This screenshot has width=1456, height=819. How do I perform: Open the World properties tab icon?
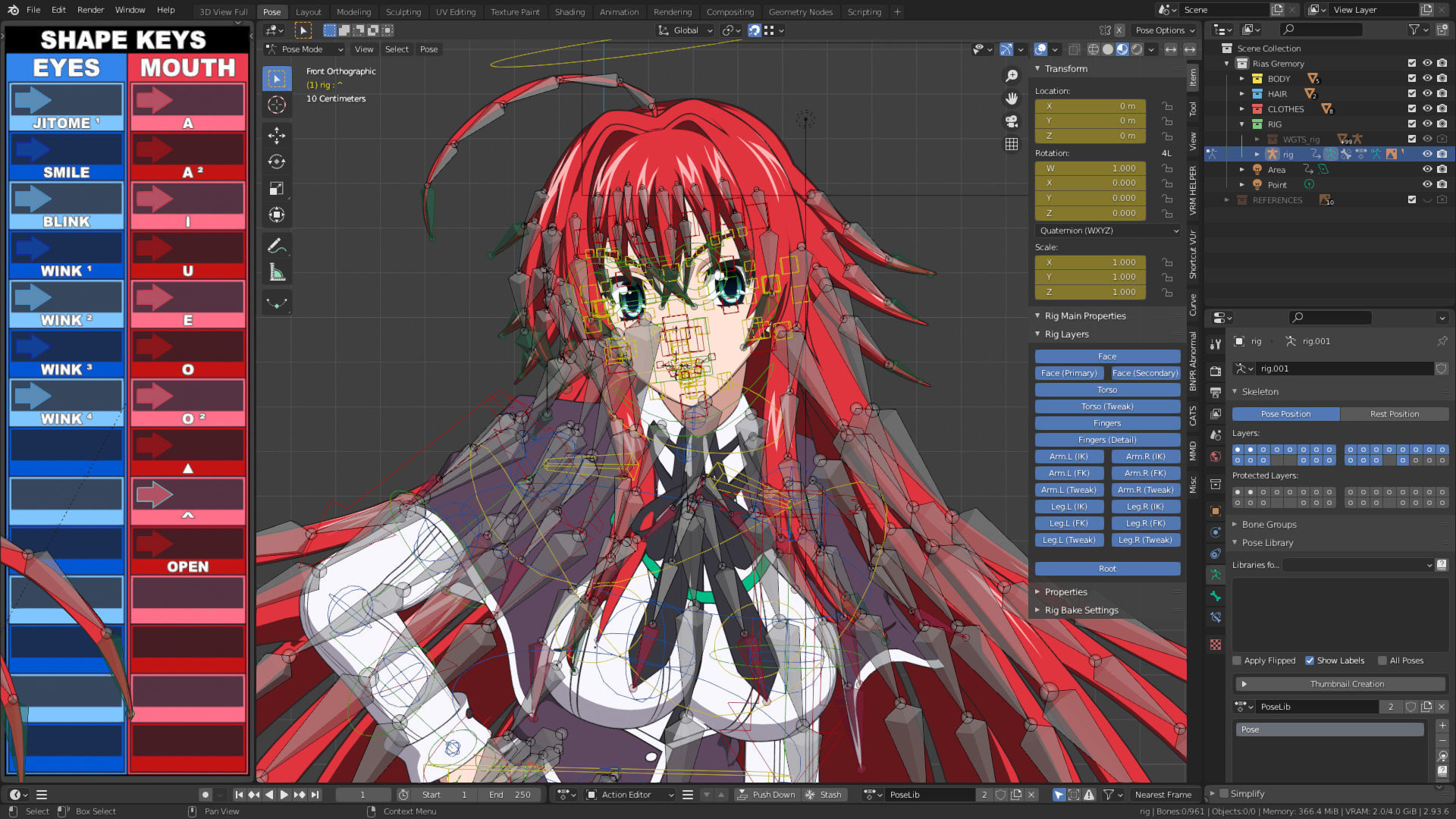point(1216,456)
